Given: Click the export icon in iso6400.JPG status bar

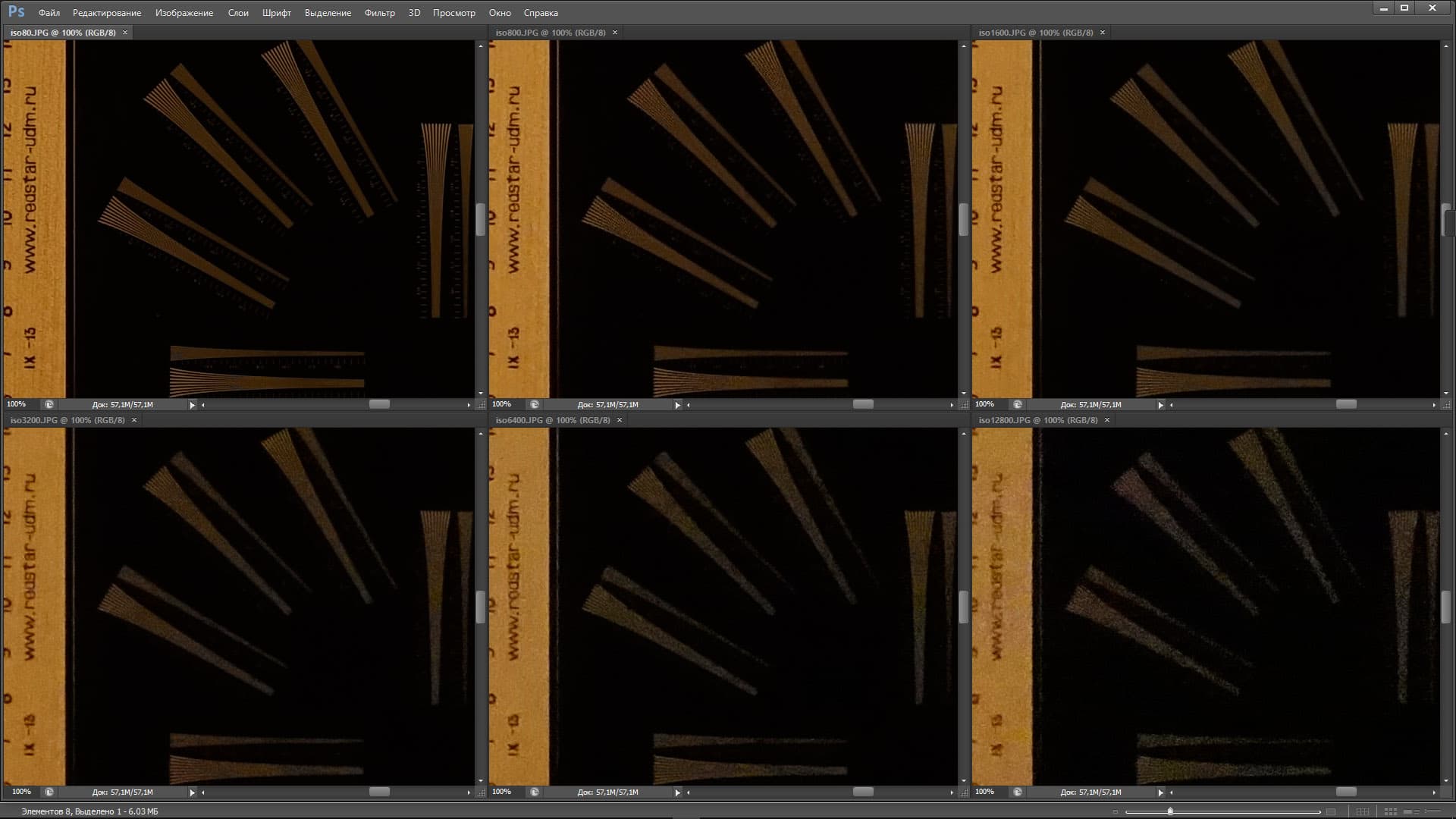Looking at the screenshot, I should (535, 792).
